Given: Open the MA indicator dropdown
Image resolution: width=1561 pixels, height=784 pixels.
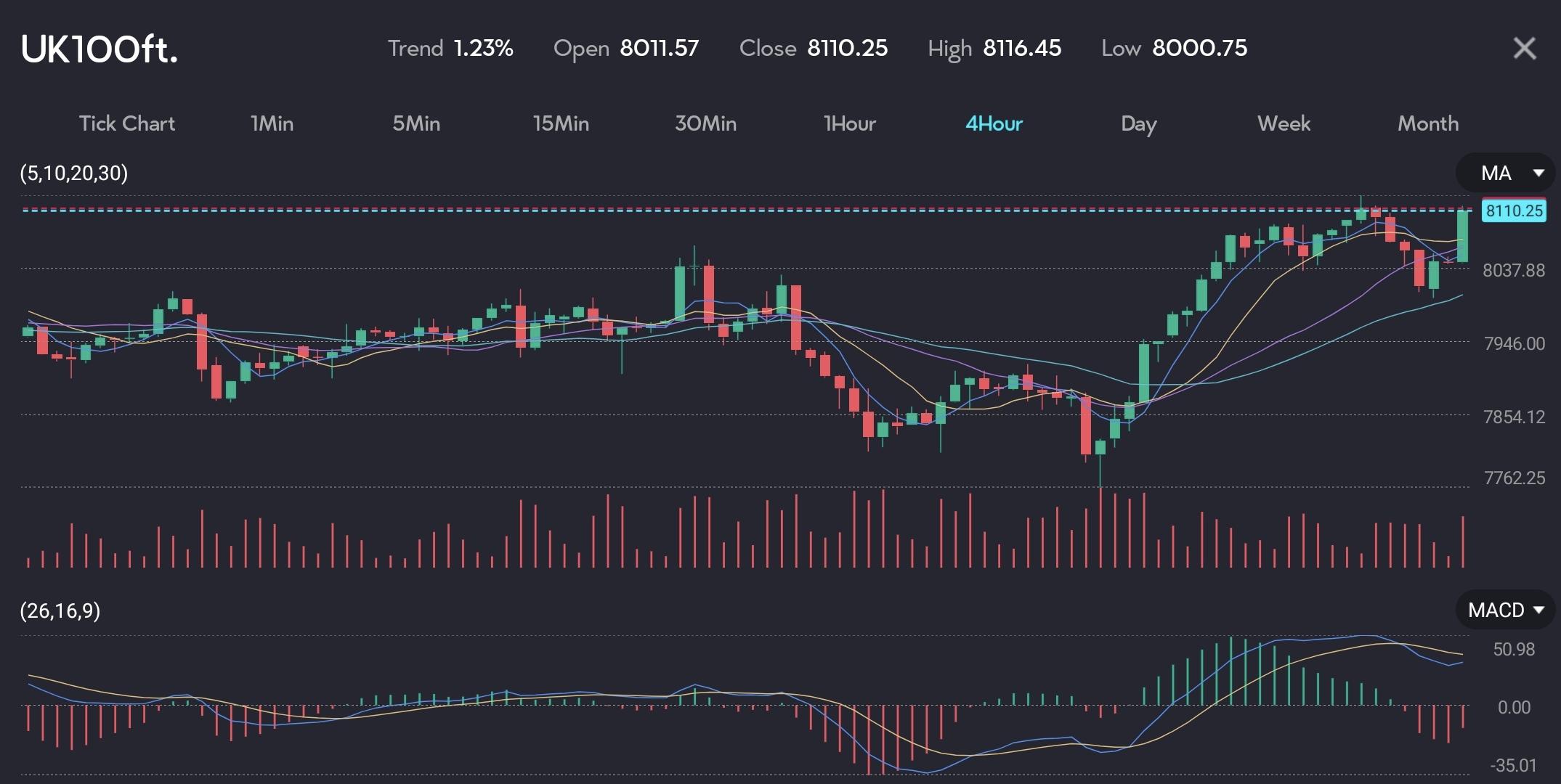Looking at the screenshot, I should click(1505, 173).
